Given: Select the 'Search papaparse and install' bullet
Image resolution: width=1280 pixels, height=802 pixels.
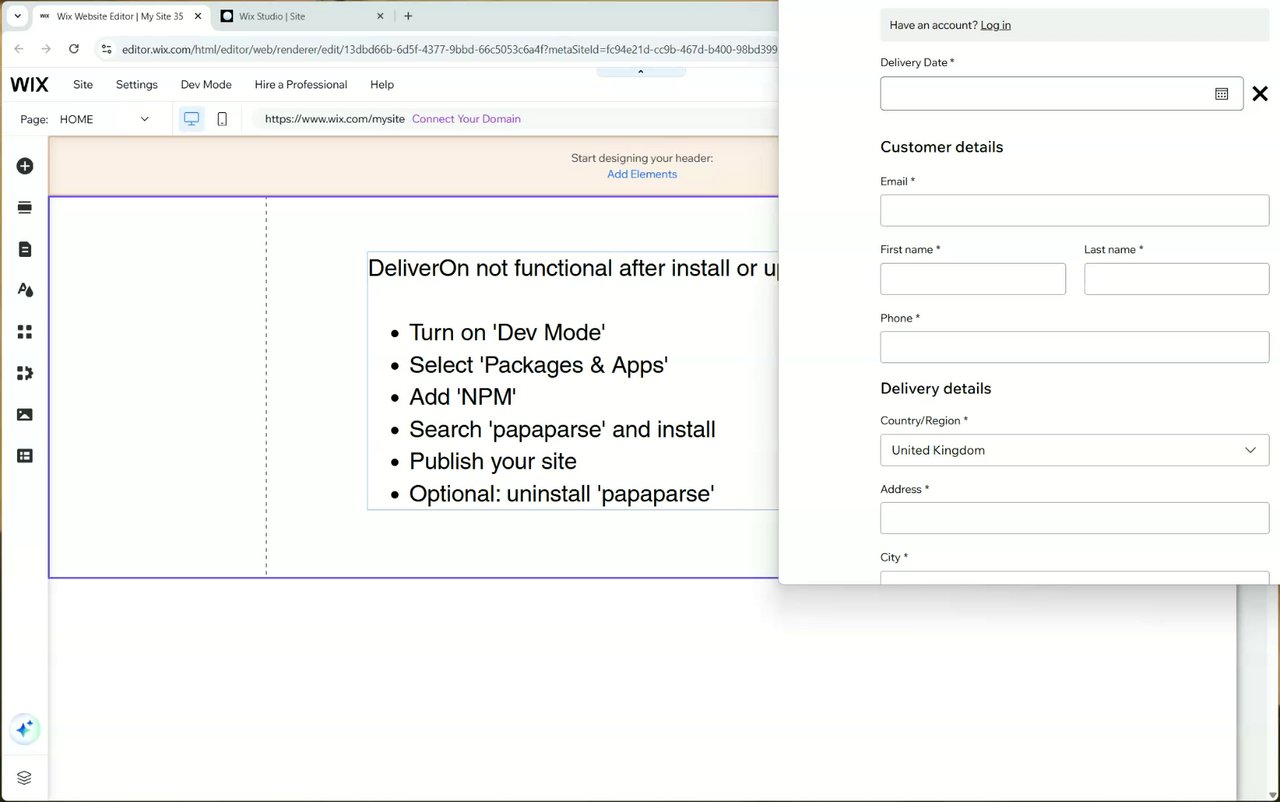Looking at the screenshot, I should 562,430.
